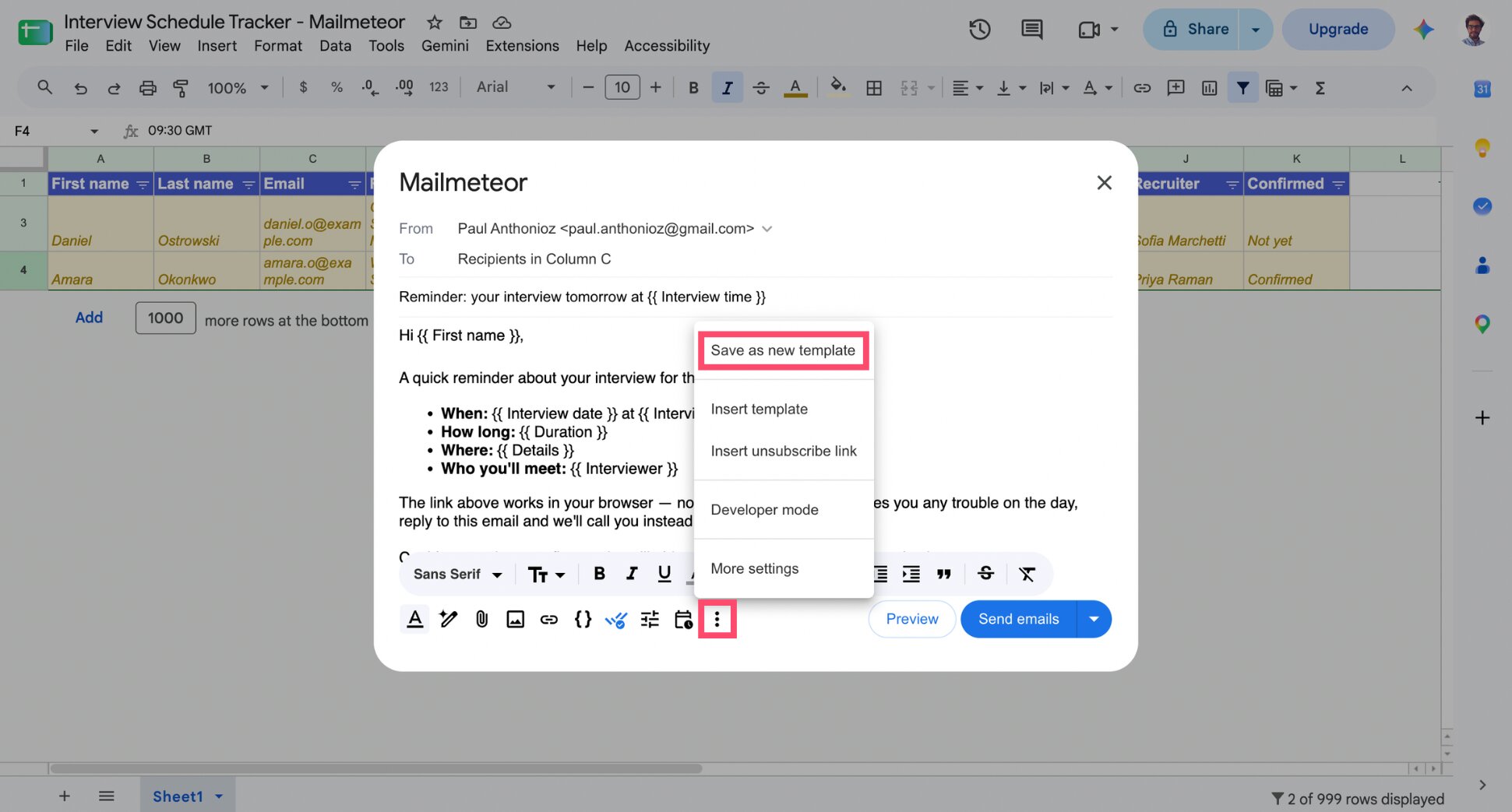1512x812 pixels.
Task: Expand the From sender address dropdown
Action: [767, 229]
